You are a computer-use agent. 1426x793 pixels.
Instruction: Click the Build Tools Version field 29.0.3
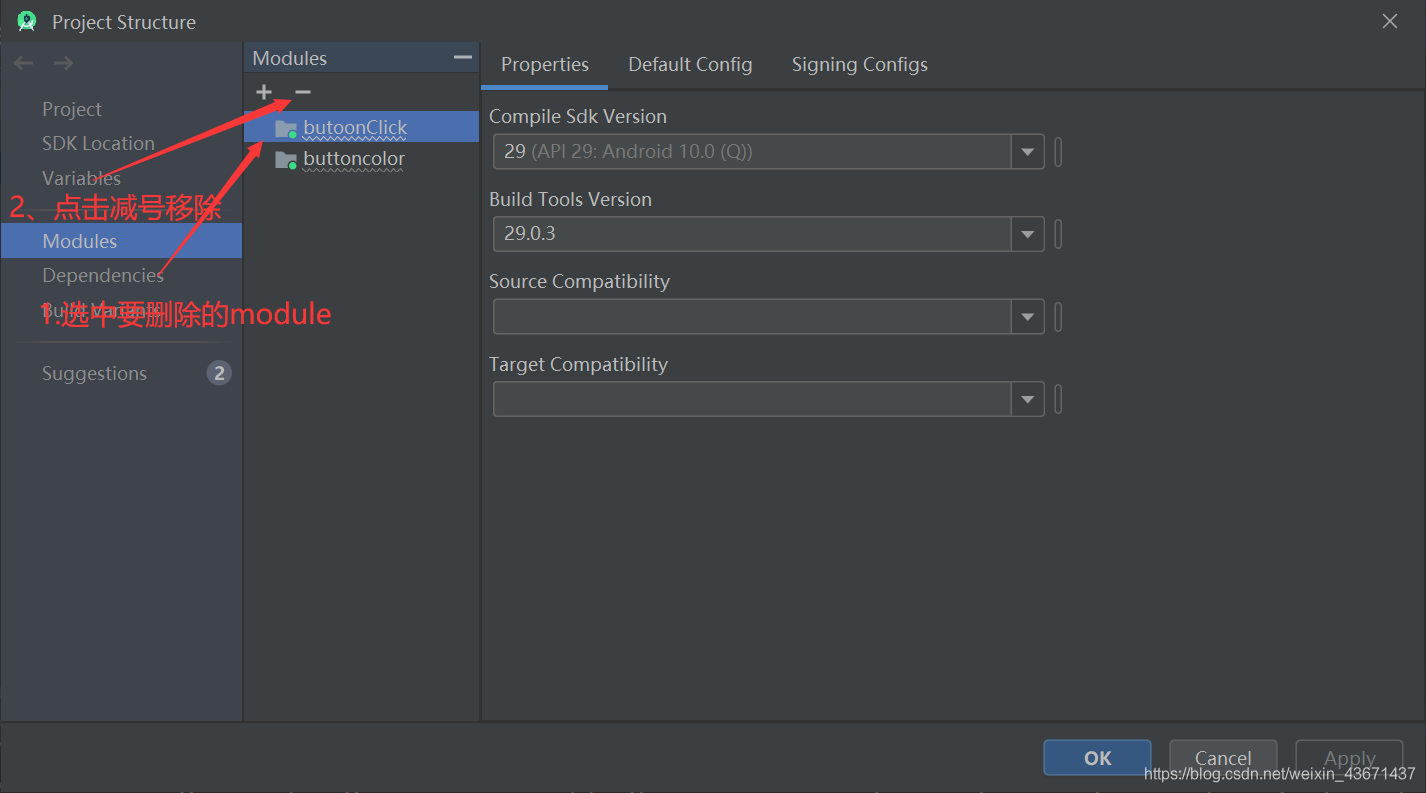point(753,234)
